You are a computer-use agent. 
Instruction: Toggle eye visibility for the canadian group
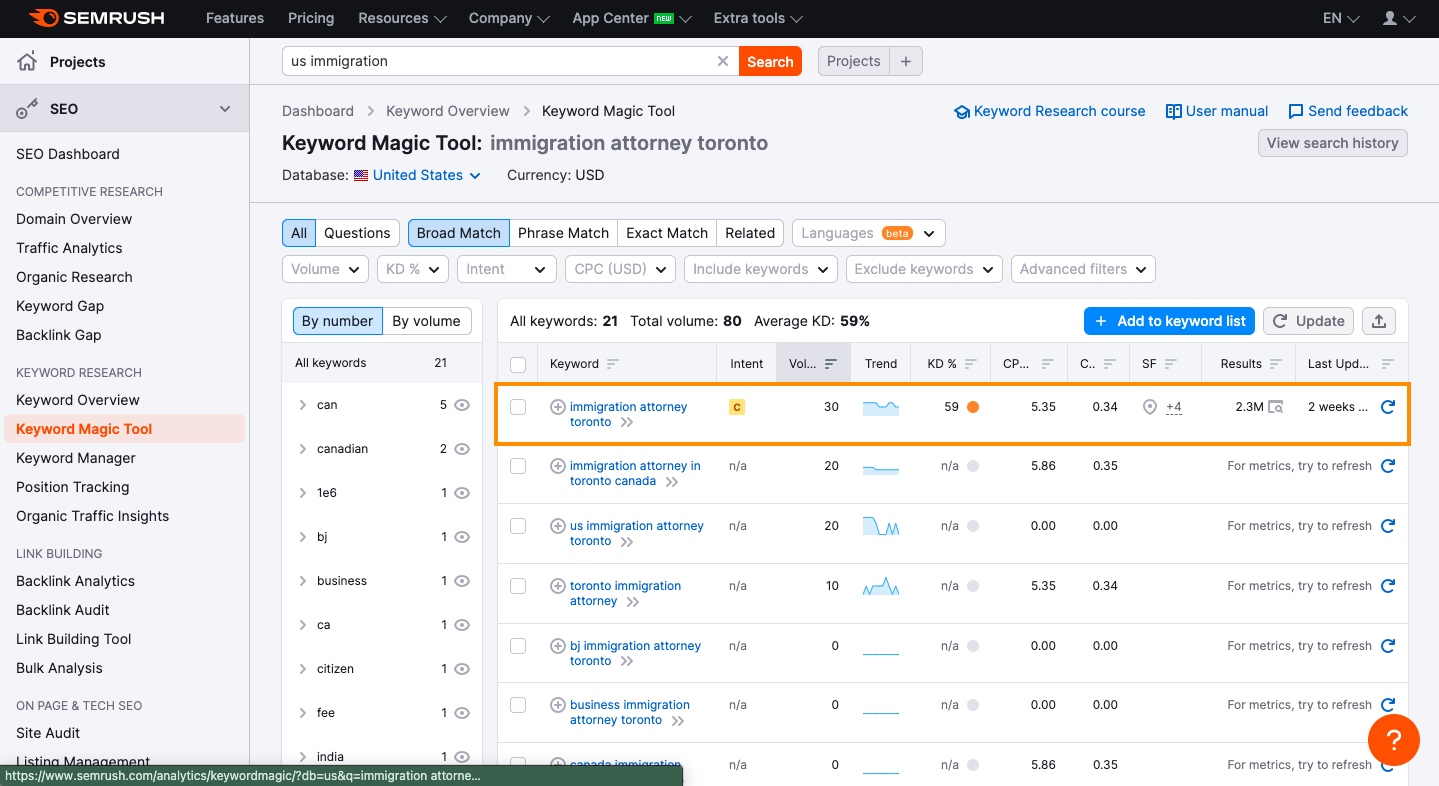[x=462, y=449]
